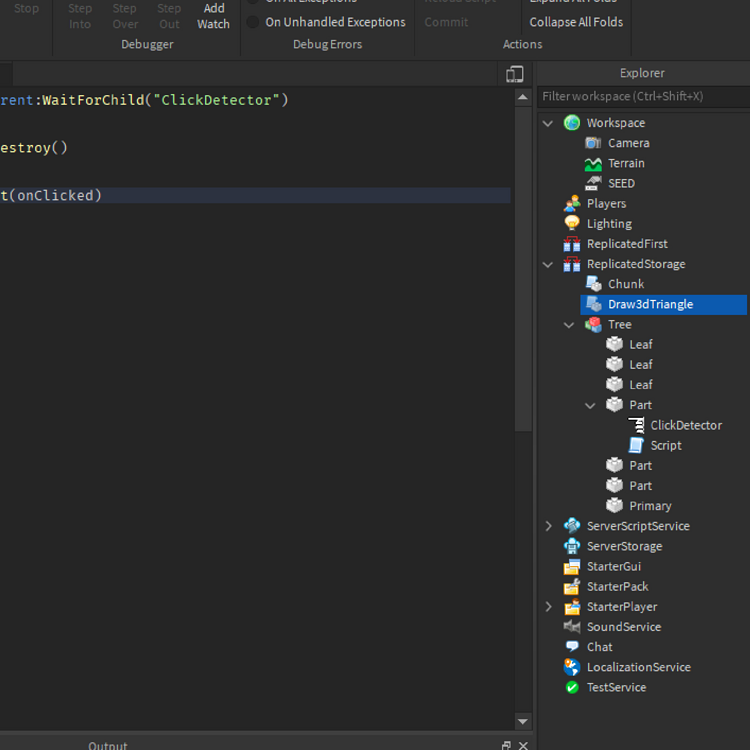Collapse the Part with ClickDetector

(590, 406)
